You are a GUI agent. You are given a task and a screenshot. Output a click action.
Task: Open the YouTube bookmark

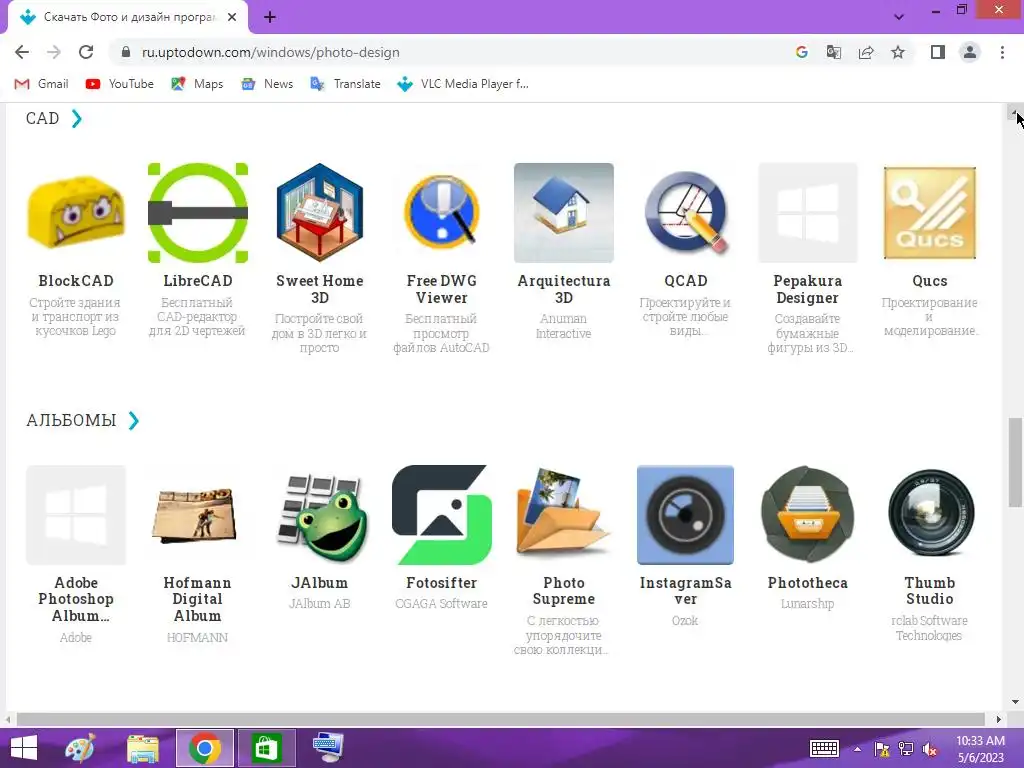[120, 84]
